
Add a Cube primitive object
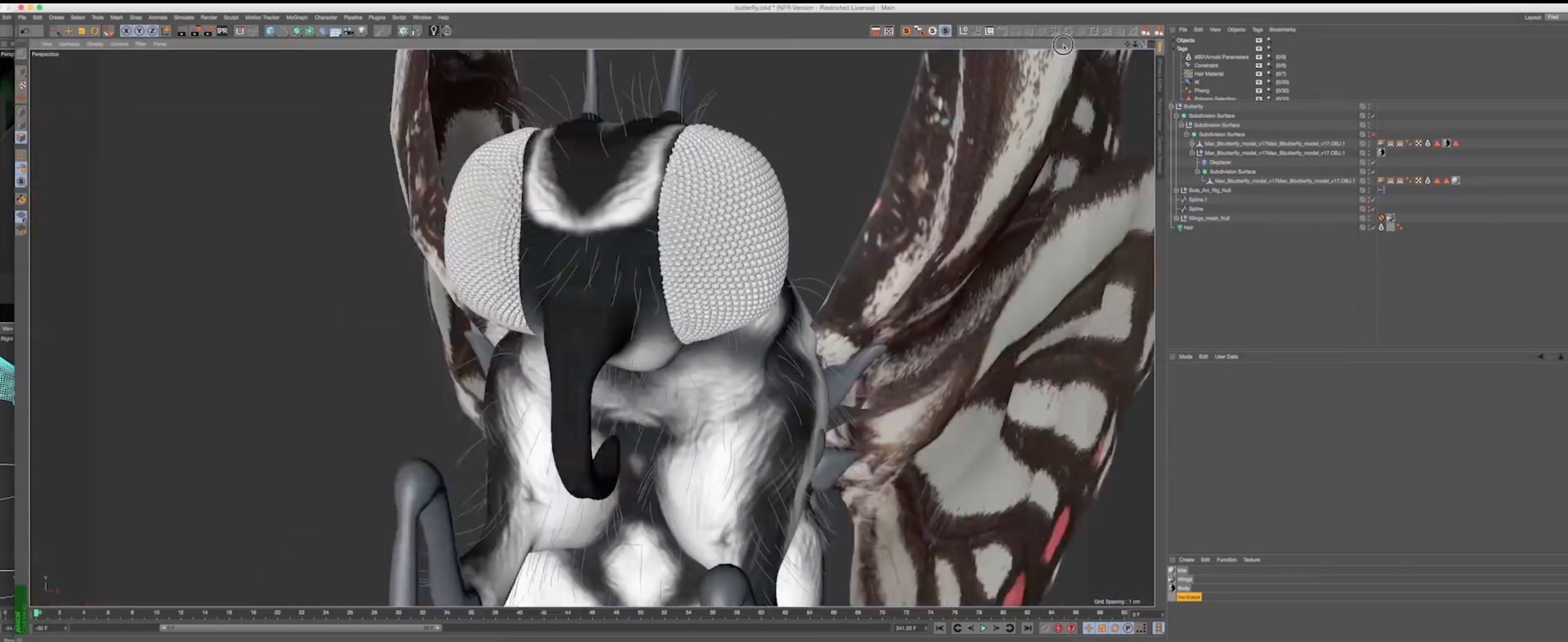270,31
